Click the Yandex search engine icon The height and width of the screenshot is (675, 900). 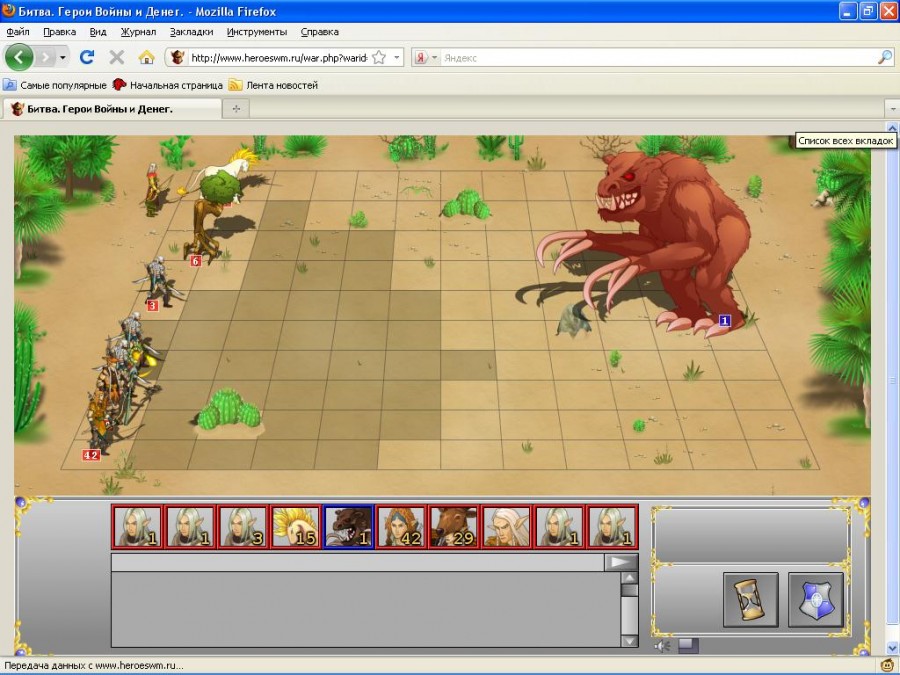[421, 57]
